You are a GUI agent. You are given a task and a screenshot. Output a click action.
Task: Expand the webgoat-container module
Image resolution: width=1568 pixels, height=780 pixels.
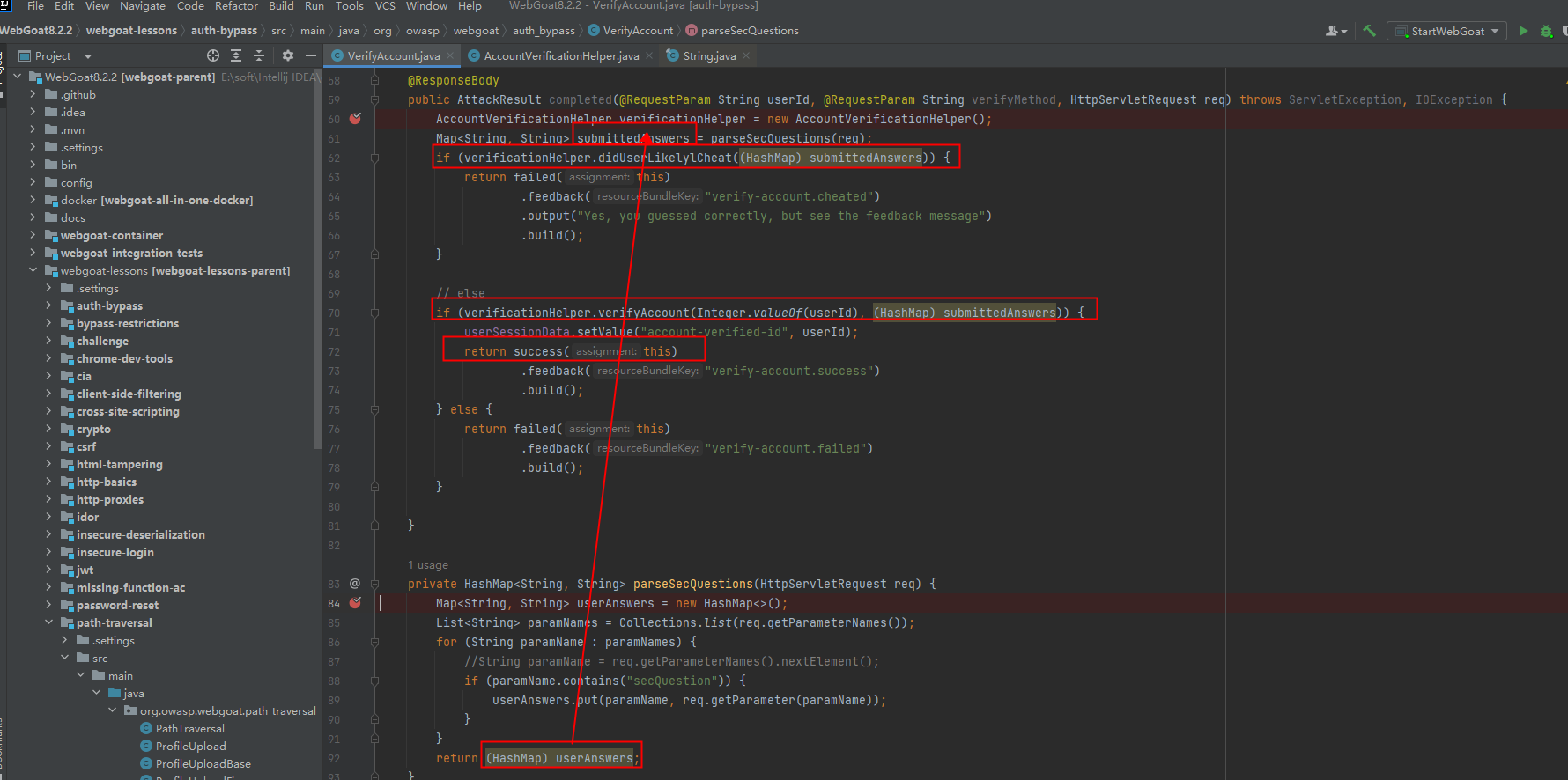coord(33,235)
